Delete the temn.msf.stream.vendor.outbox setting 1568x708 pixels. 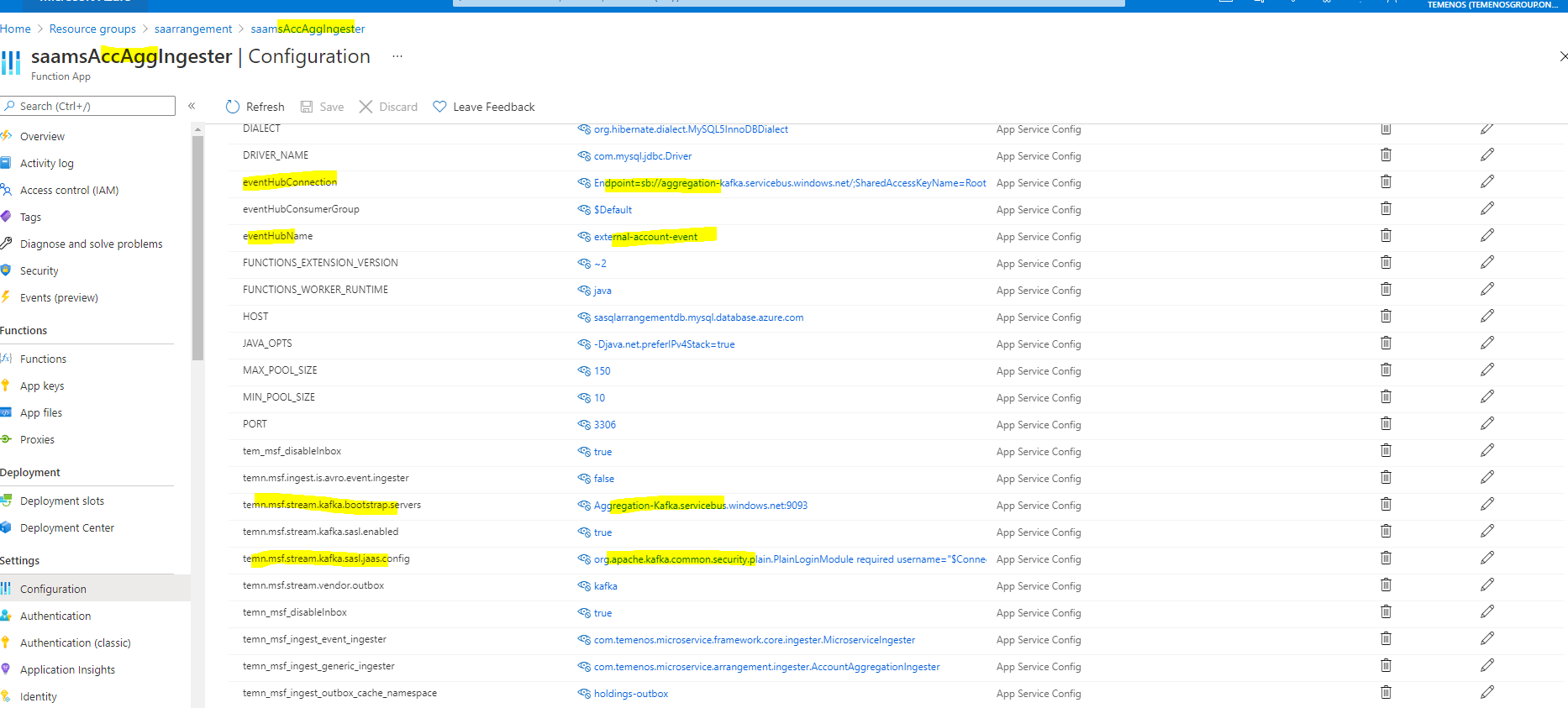point(1386,585)
